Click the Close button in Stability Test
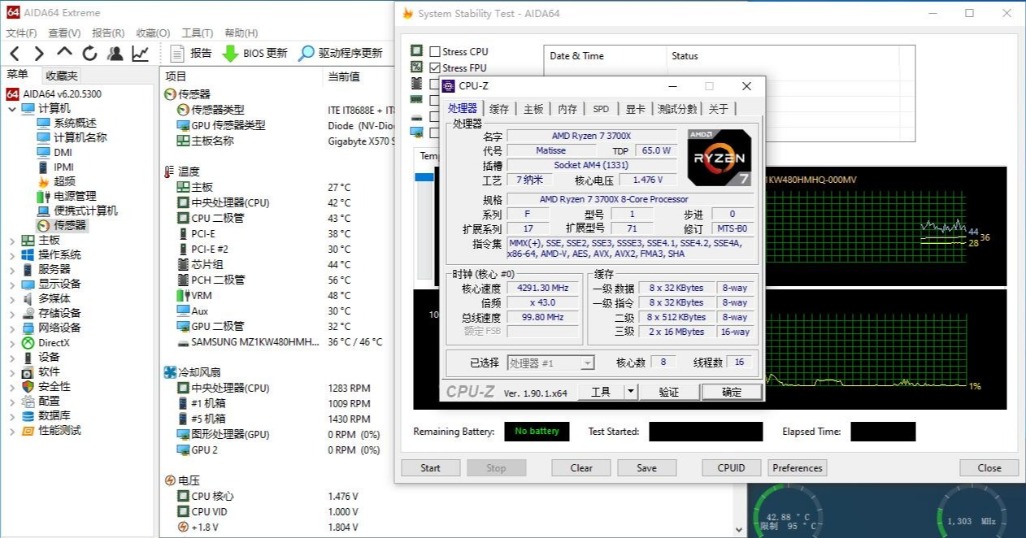The image size is (1026, 538). click(x=989, y=468)
